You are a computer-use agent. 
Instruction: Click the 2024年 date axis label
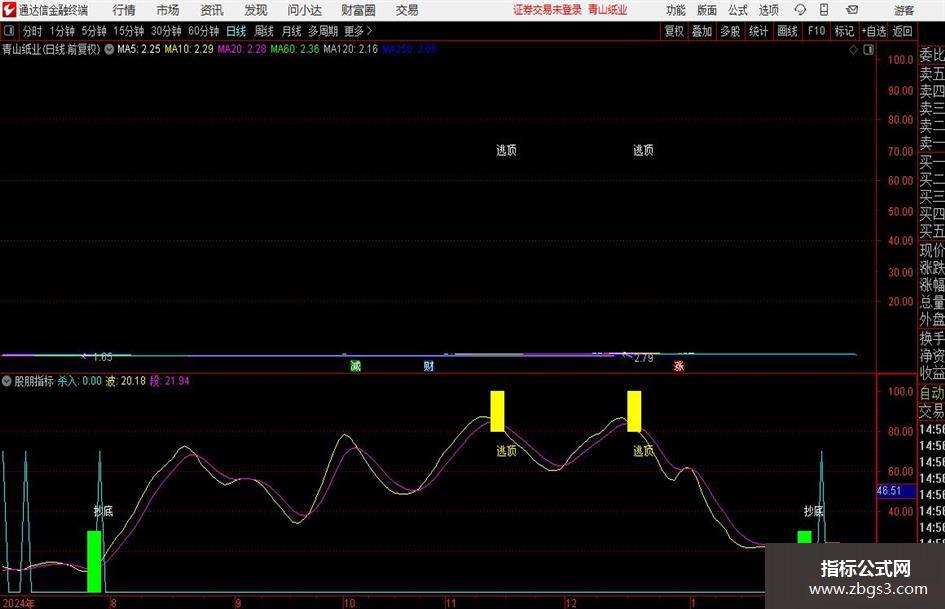[x=18, y=603]
